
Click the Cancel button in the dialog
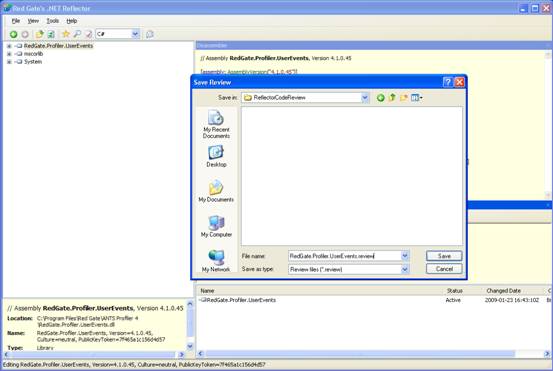[444, 269]
